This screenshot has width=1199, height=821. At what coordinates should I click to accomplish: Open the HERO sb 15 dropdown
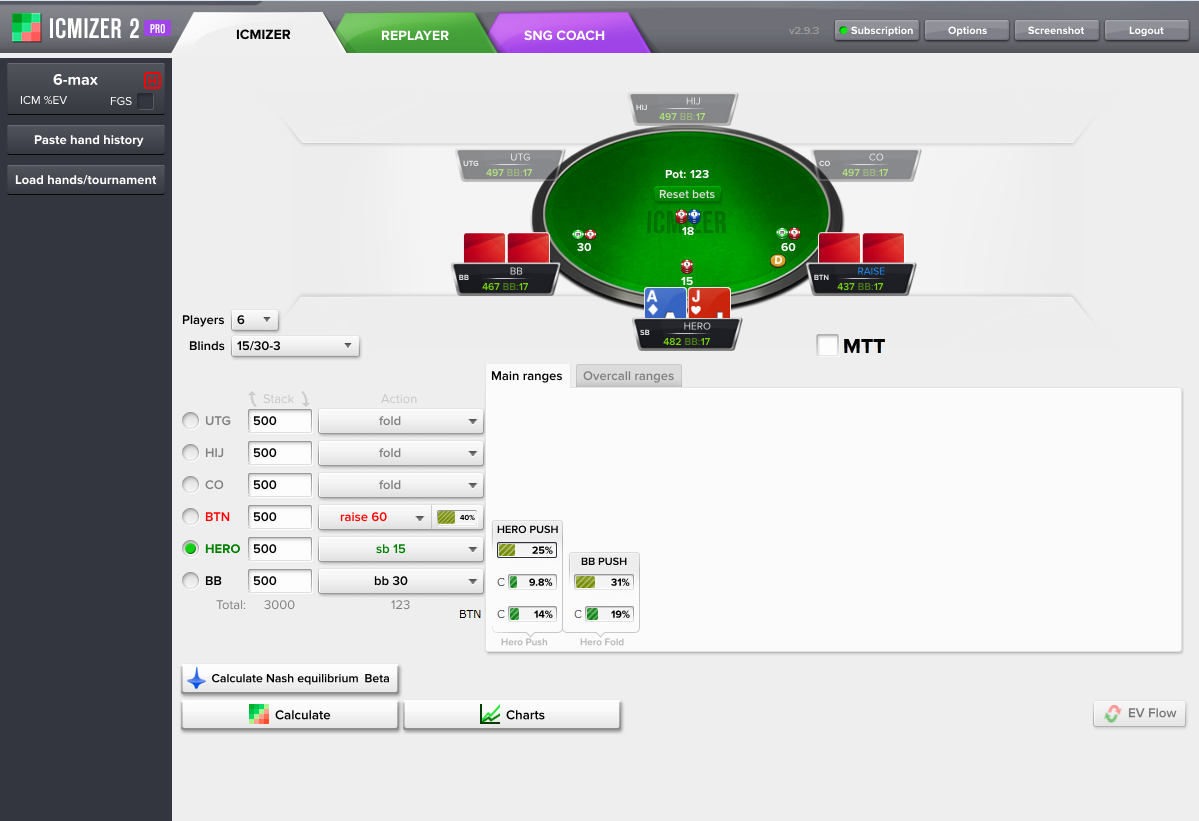tap(401, 549)
